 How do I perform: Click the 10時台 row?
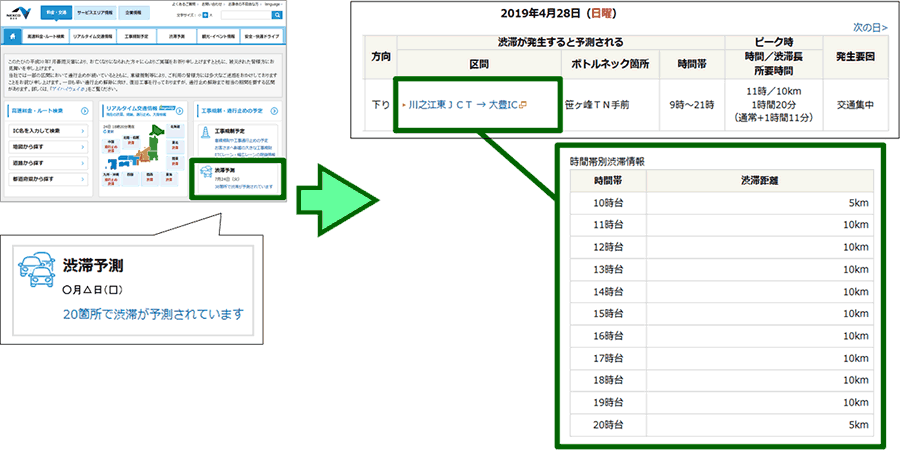pos(722,203)
